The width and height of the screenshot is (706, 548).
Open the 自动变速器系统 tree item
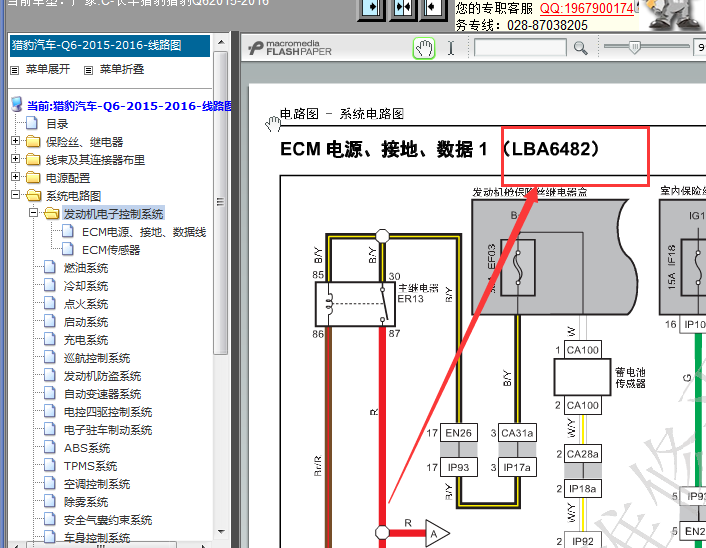coord(102,394)
